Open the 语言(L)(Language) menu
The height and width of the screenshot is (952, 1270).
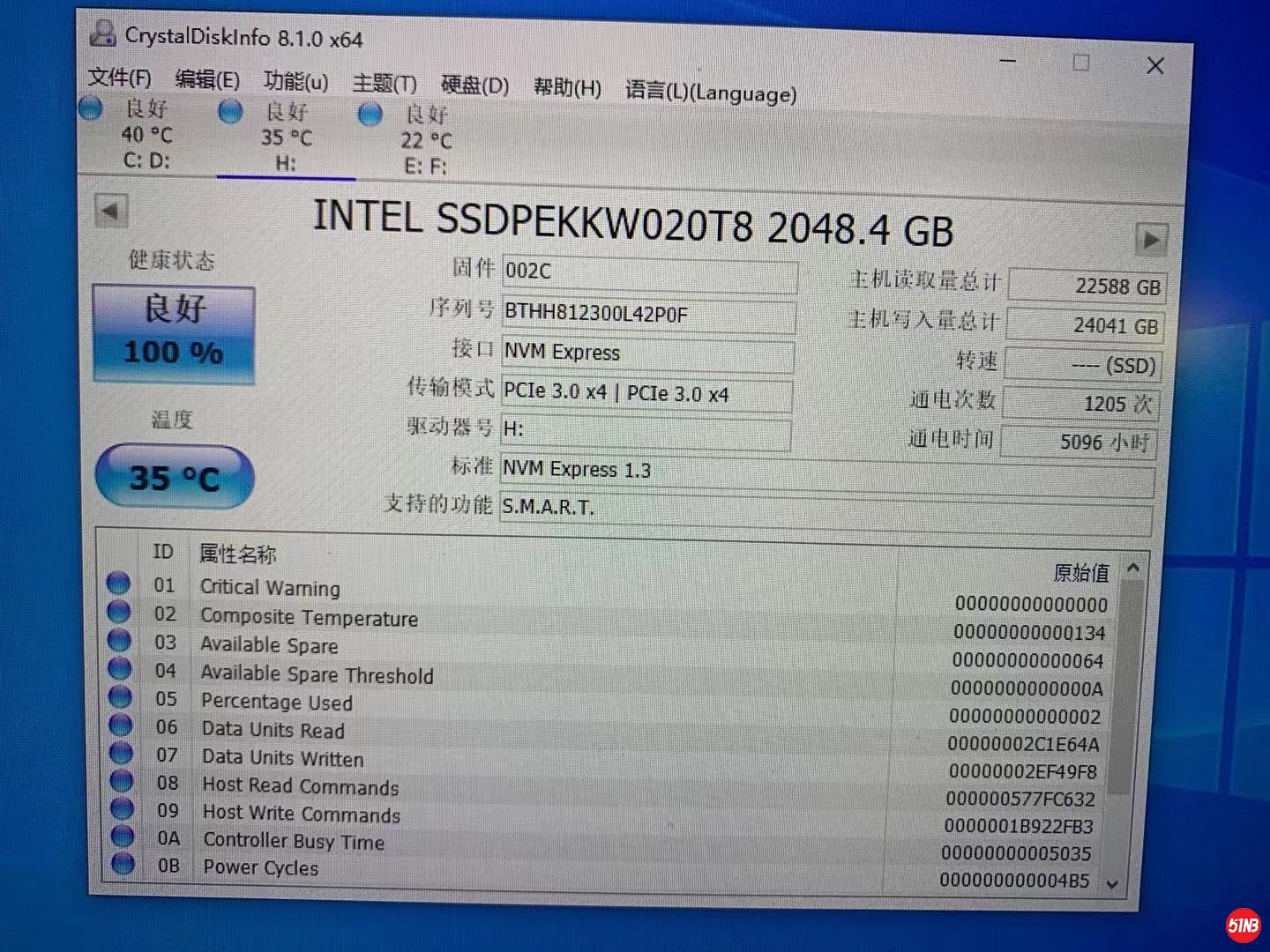(711, 92)
